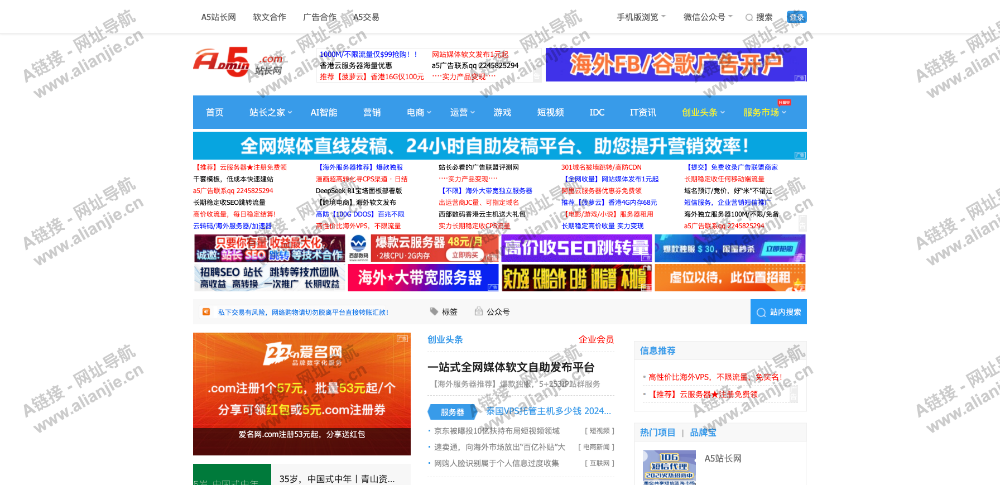Expand the 运营 navigation menu
1000x485 pixels.
[x=462, y=112]
